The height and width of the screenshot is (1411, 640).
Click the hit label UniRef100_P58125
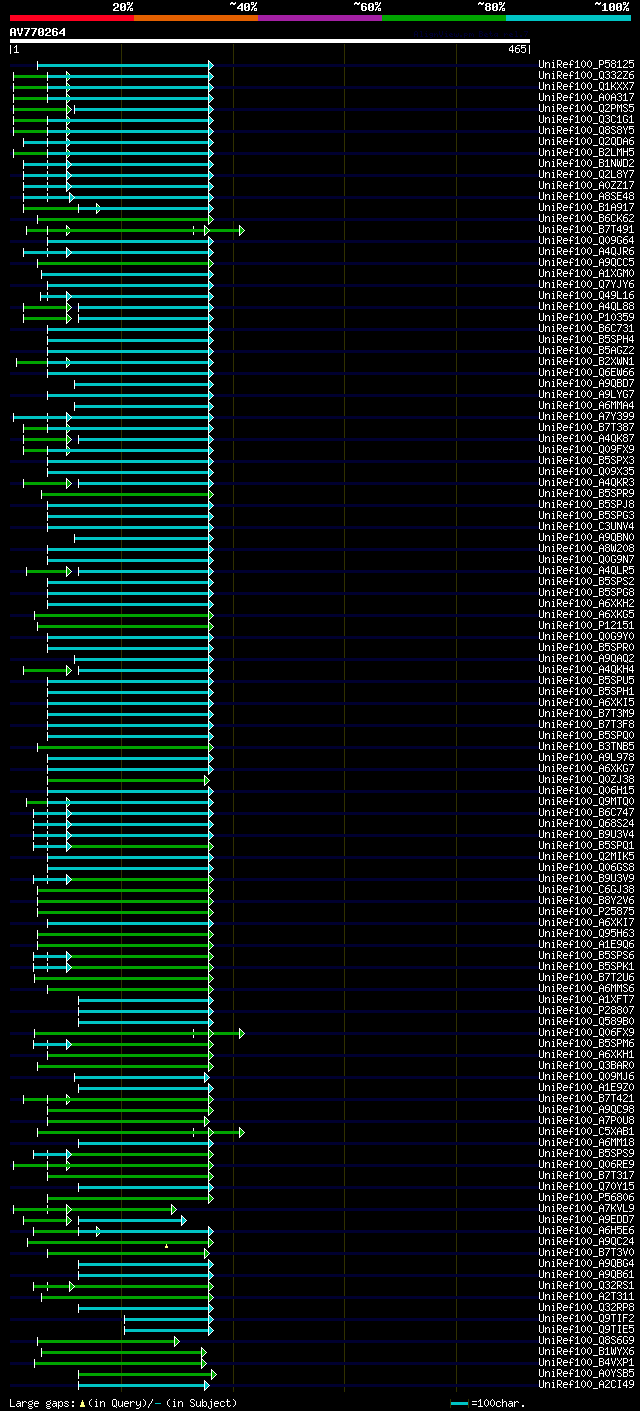click(586, 65)
